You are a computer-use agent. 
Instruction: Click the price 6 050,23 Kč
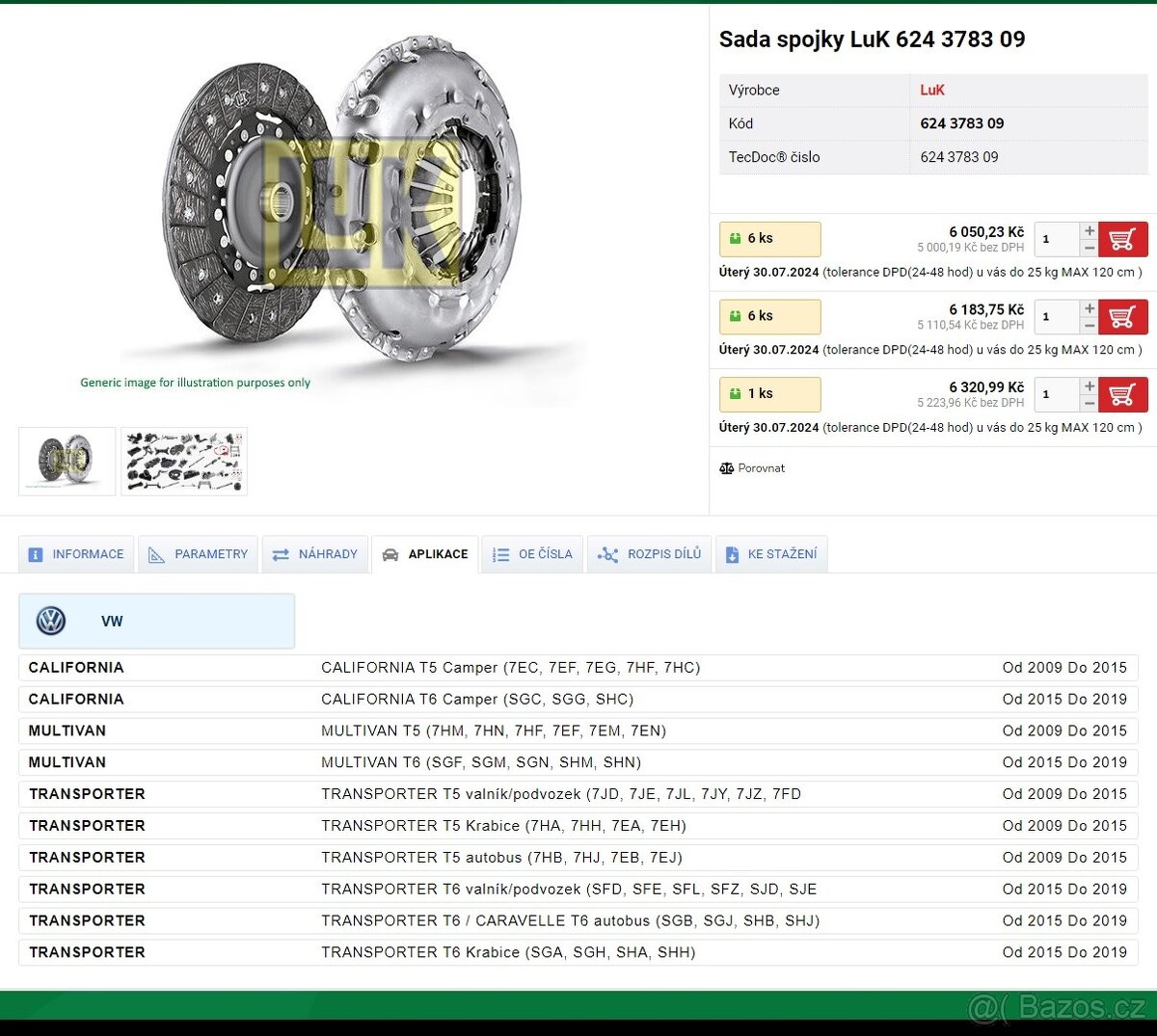point(986,232)
